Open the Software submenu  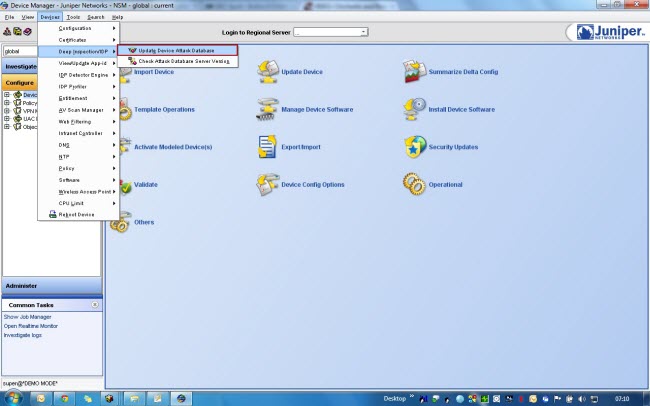point(79,180)
